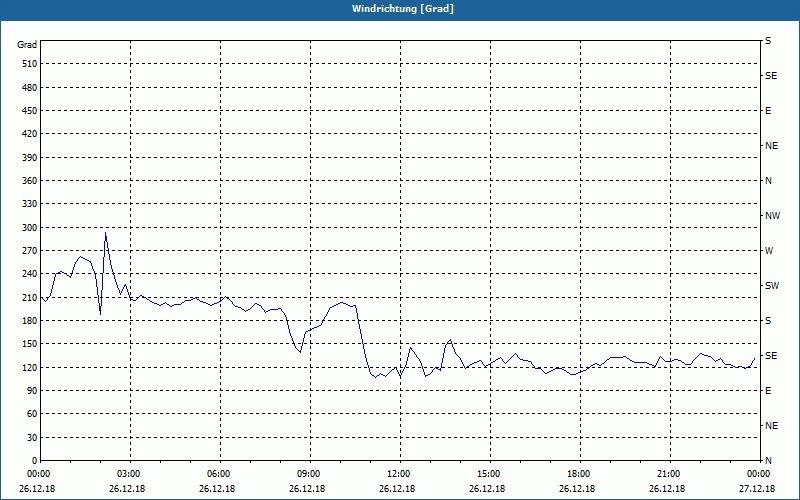The height and width of the screenshot is (500, 800).
Task: Select the 12:00 time axis label
Action: point(398,474)
